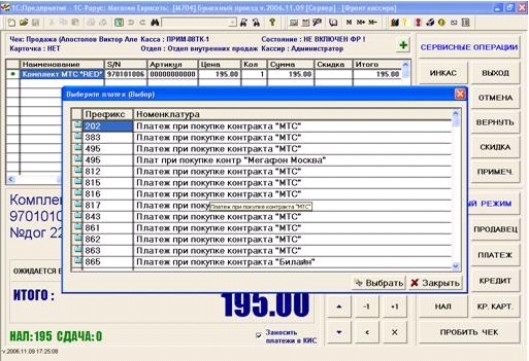Screen dimensions: 529x361
Task: Click the green plus icon in receipt header
Action: [x=403, y=45]
